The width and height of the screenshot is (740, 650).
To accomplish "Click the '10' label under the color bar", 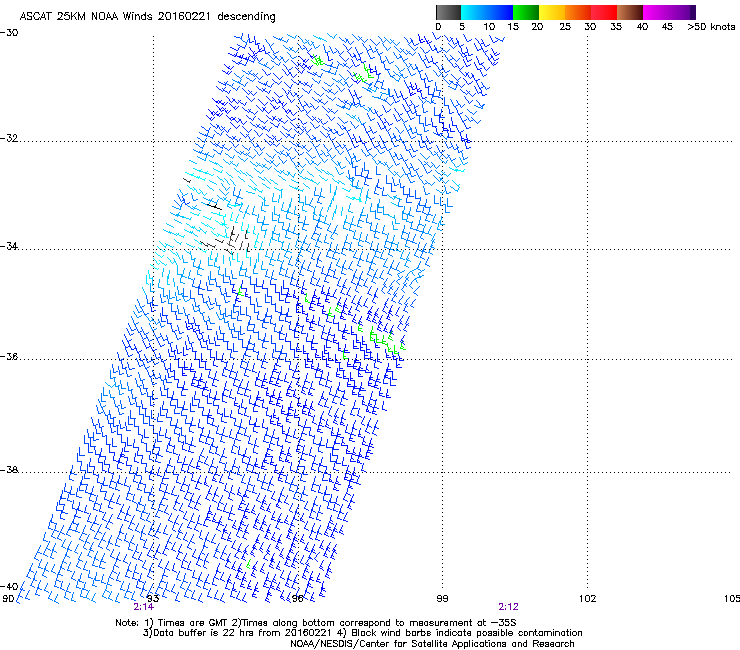I will (489, 27).
